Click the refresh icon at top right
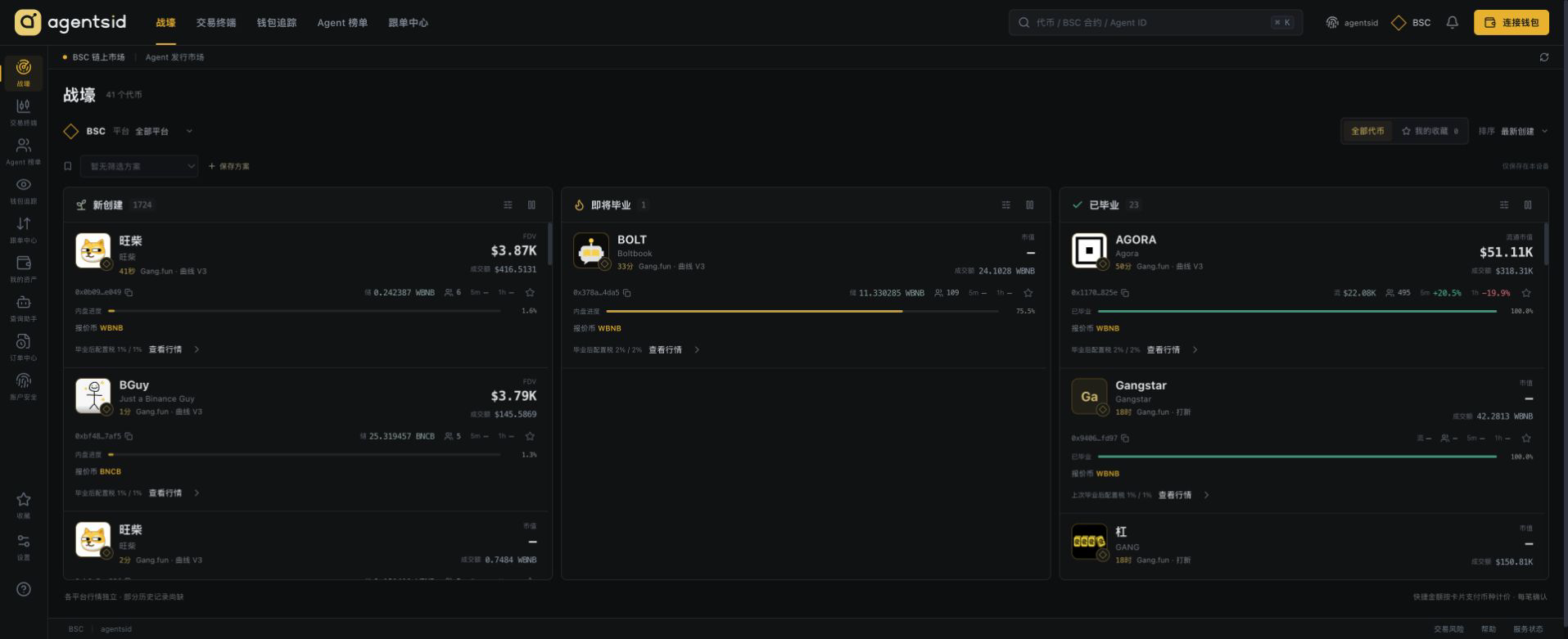Viewport: 1568px width, 639px height. point(1543,57)
